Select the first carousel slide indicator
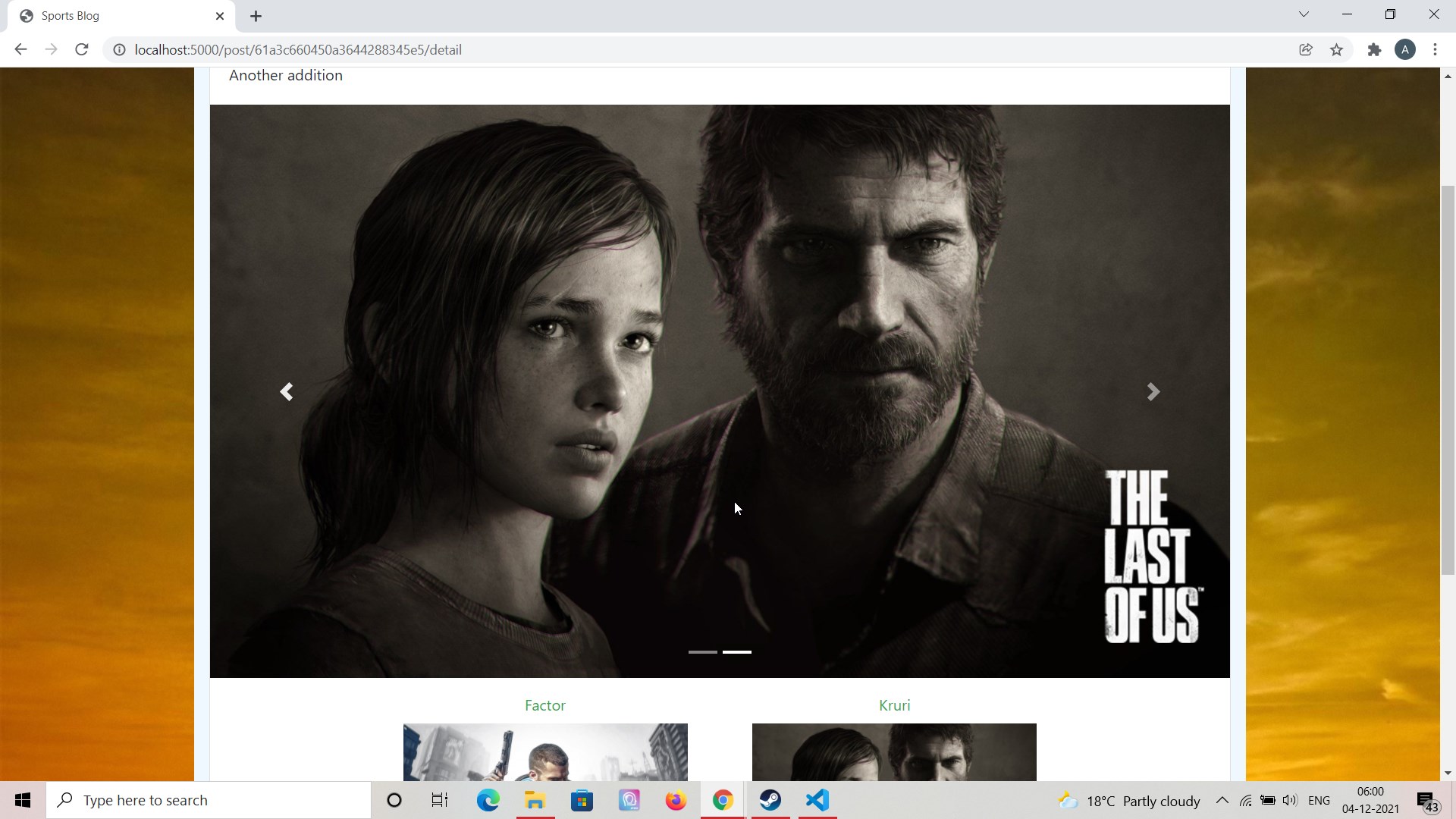 [702, 652]
